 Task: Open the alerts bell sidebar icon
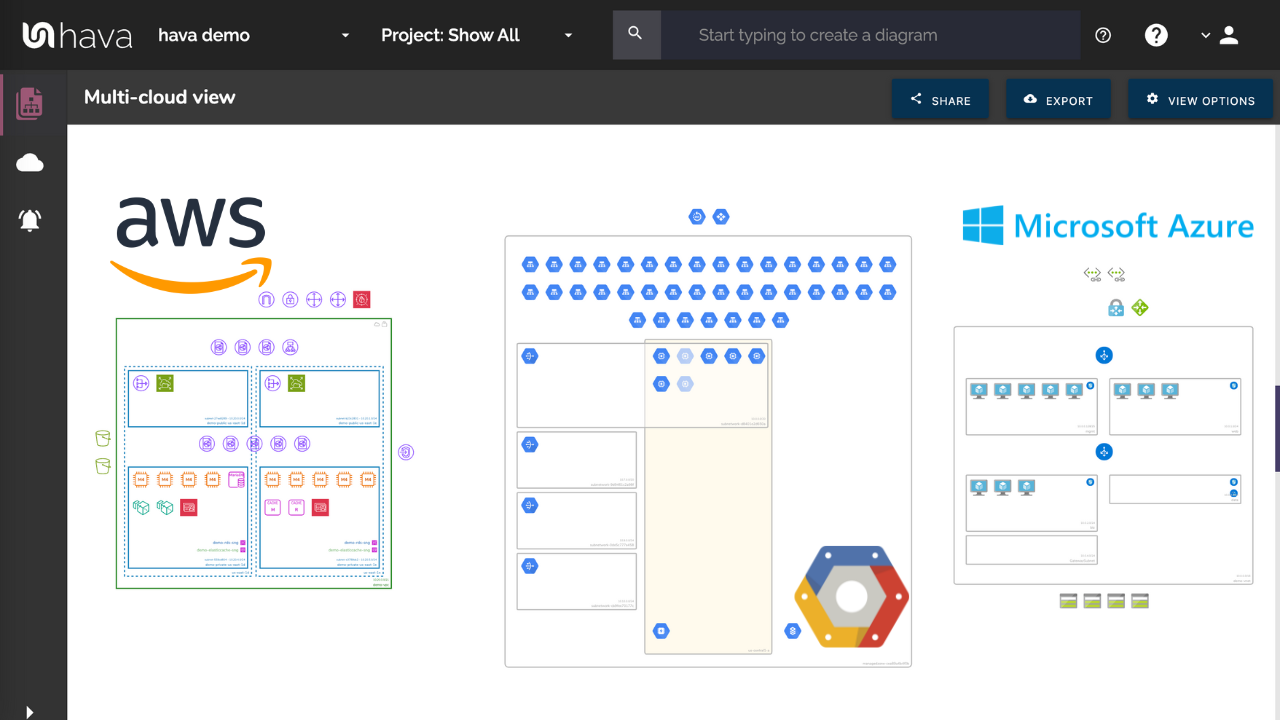pos(30,220)
